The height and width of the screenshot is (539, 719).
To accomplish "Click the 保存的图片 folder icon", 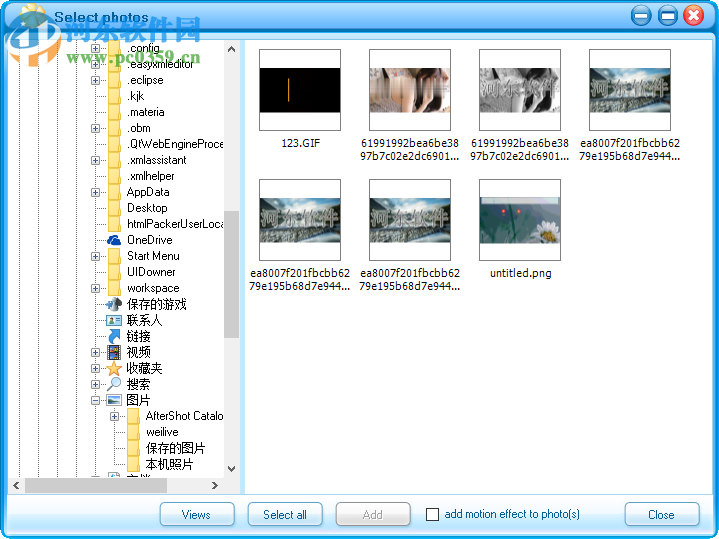I will [x=133, y=448].
